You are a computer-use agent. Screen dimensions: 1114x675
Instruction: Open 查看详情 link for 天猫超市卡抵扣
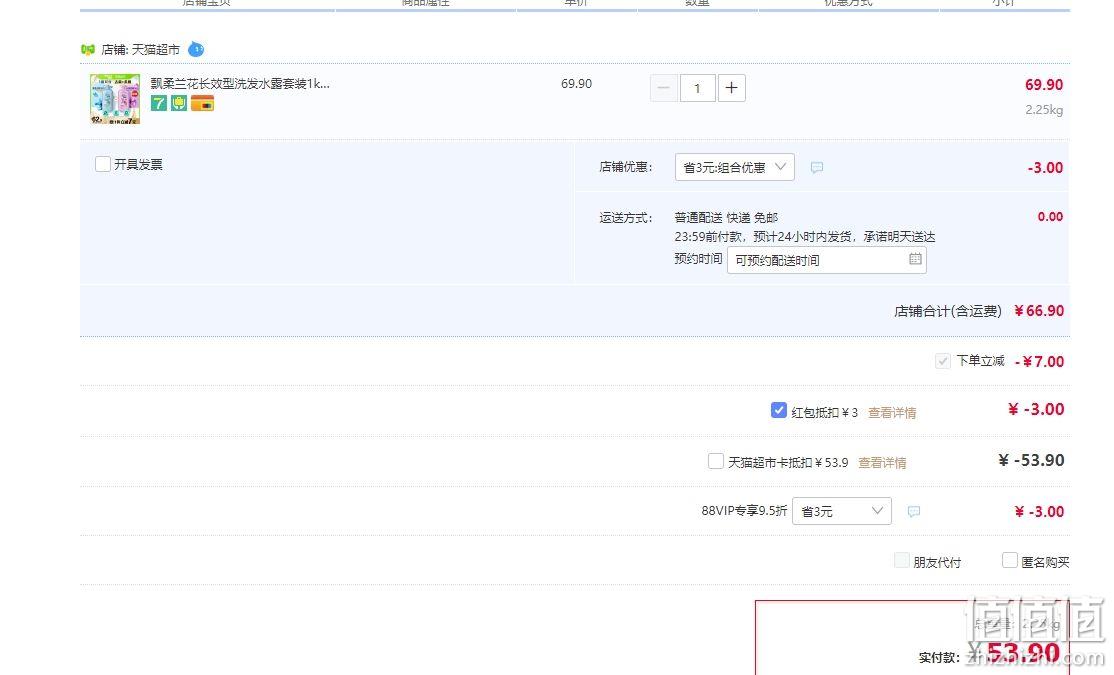(882, 463)
